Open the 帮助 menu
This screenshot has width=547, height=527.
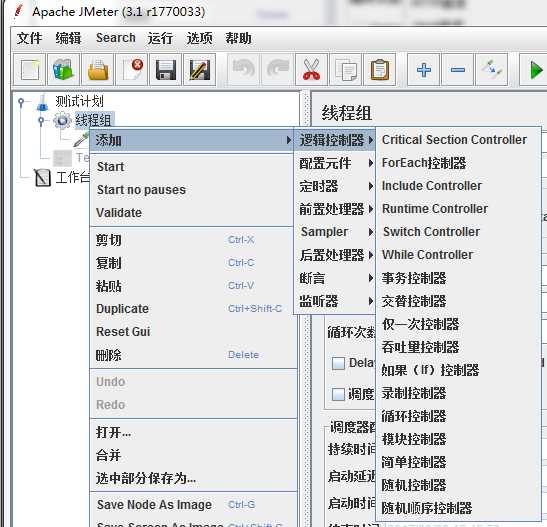tap(238, 38)
